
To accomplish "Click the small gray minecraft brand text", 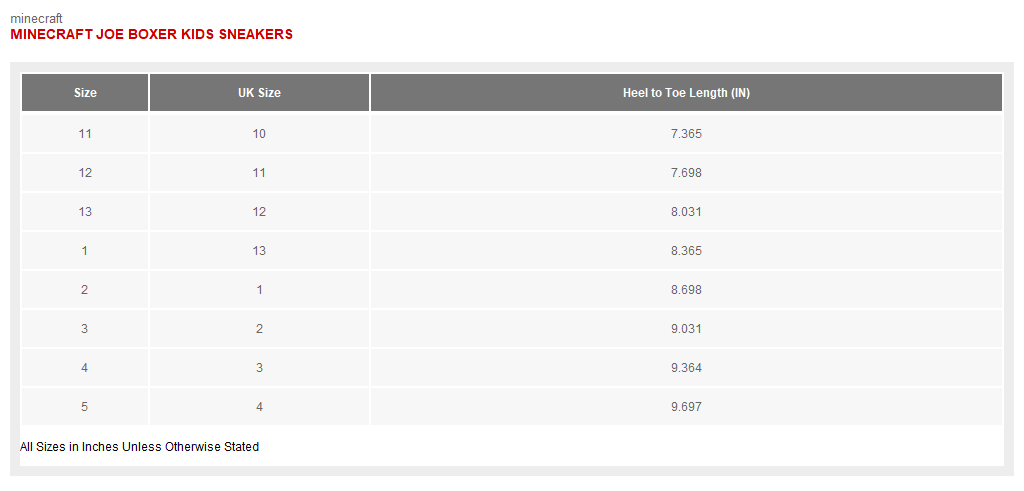I will (36, 18).
